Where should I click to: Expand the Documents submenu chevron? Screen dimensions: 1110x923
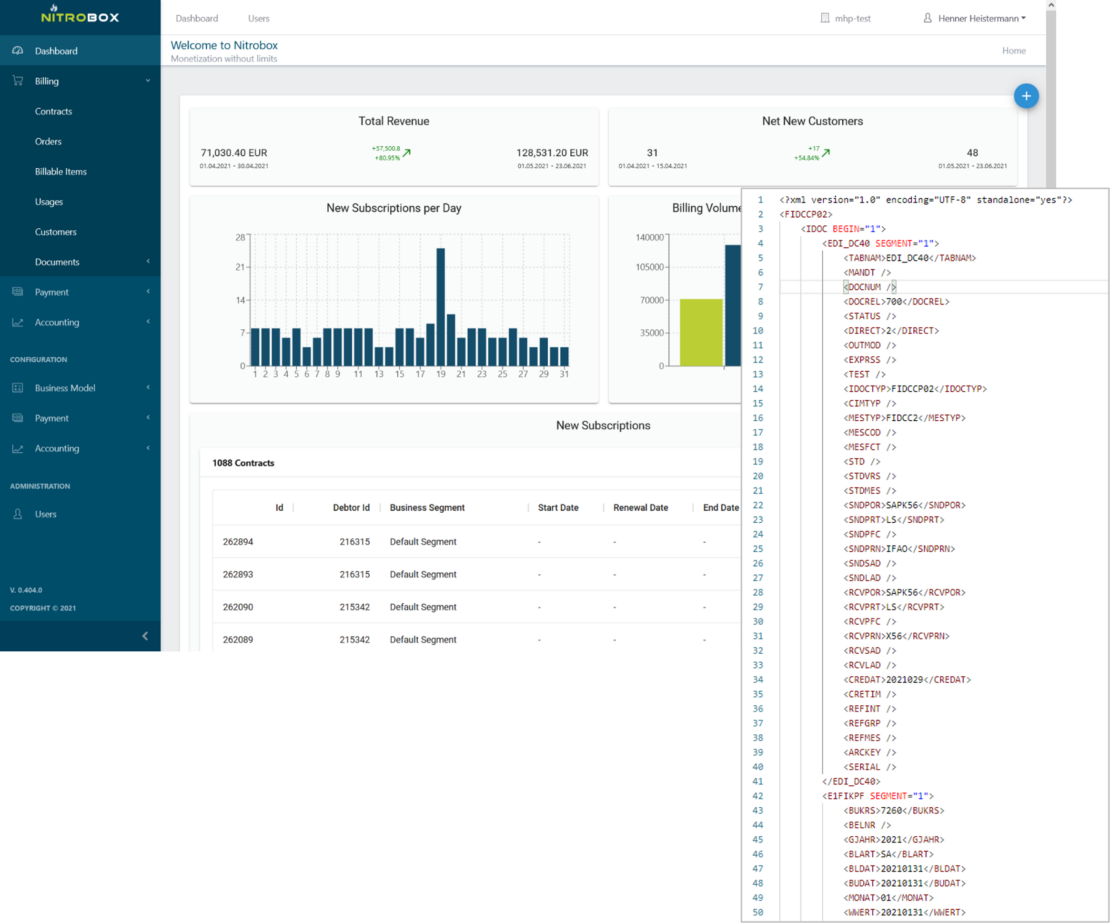(148, 261)
